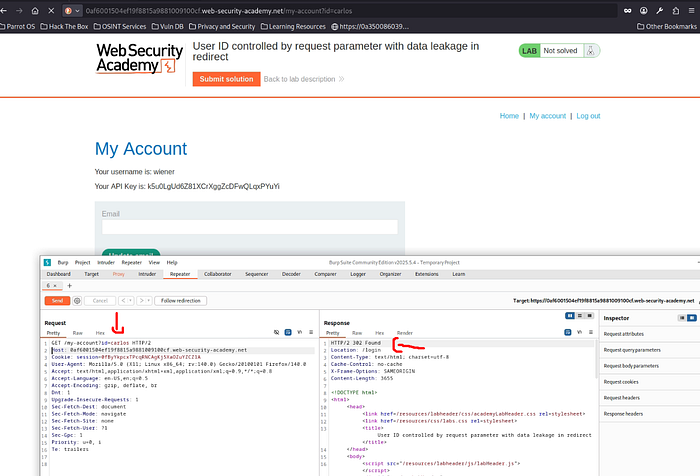700x476 pixels.
Task: Click the browser forward arrow
Action: 19,11
